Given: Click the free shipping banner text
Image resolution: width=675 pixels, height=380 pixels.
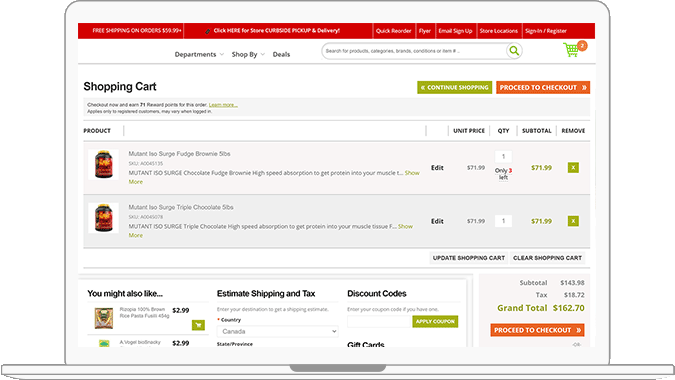Looking at the screenshot, I should [x=136, y=31].
